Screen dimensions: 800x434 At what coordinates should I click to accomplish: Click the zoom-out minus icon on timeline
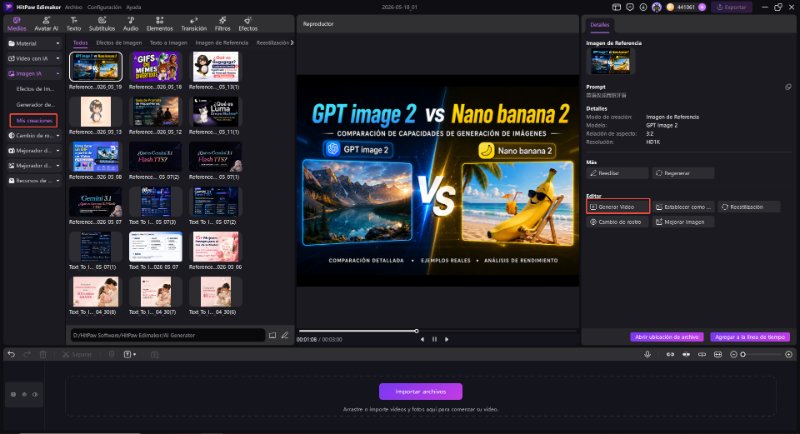pyautogui.click(x=734, y=354)
